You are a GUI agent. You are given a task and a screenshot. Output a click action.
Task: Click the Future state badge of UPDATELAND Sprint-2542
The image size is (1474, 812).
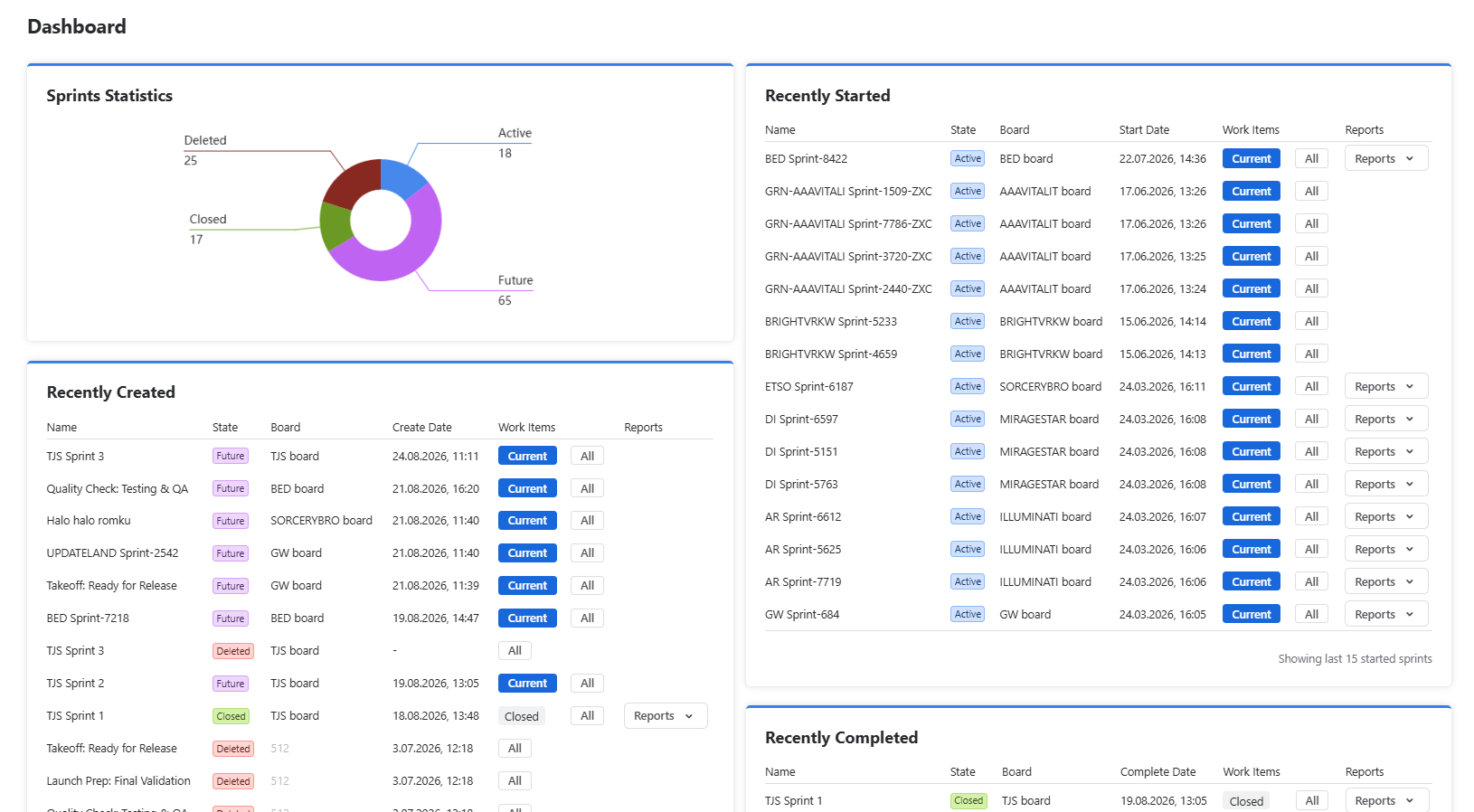pyautogui.click(x=231, y=553)
